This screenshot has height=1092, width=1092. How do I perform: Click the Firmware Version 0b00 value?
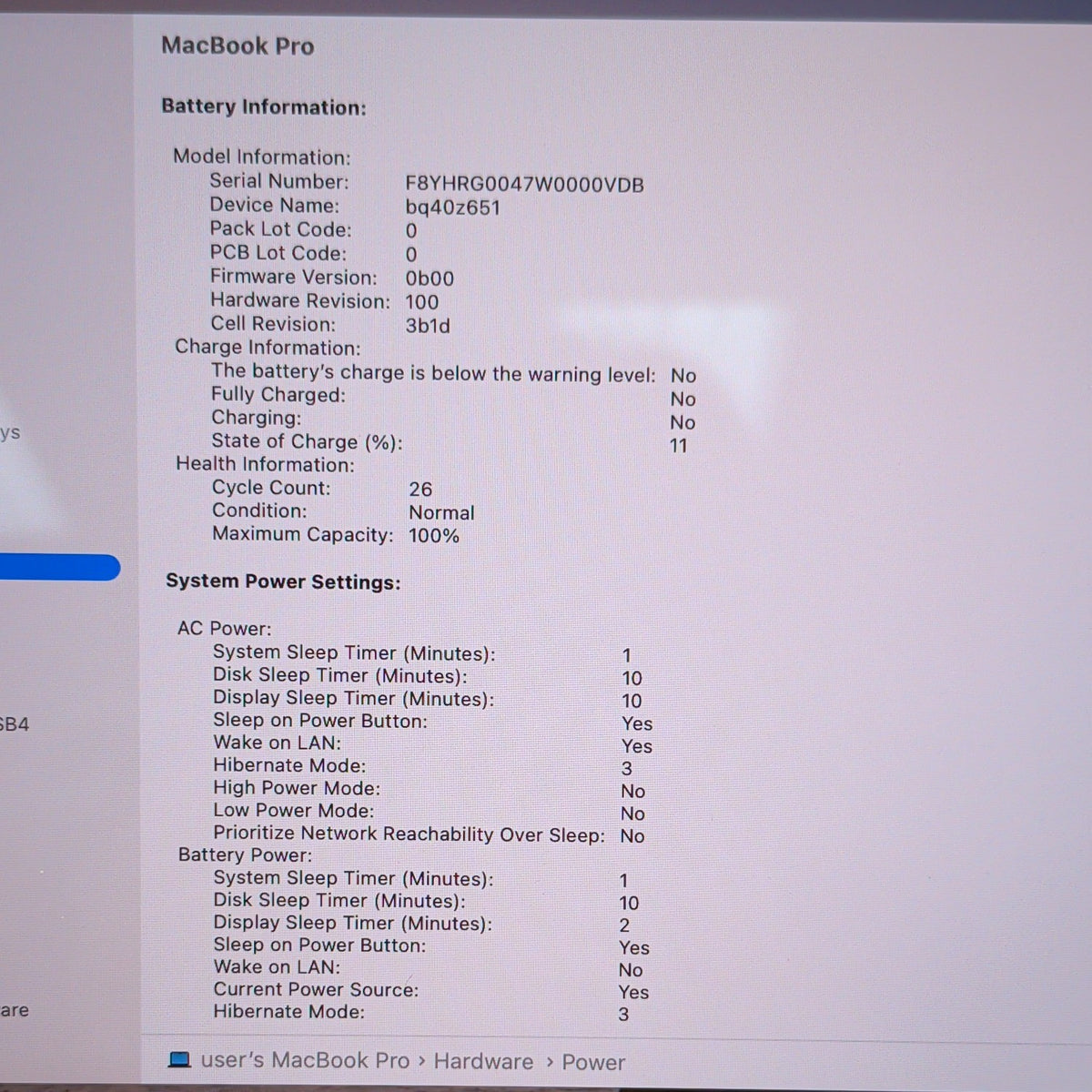(430, 278)
